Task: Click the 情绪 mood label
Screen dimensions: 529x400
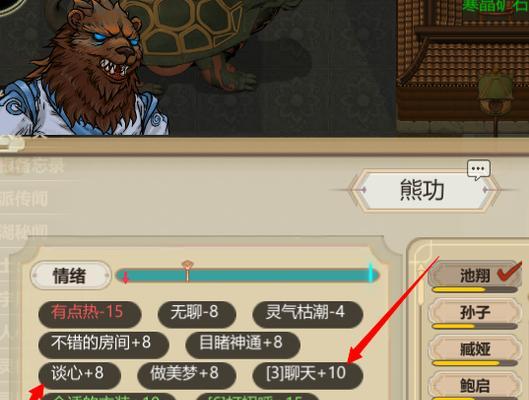Action: pyautogui.click(x=70, y=275)
